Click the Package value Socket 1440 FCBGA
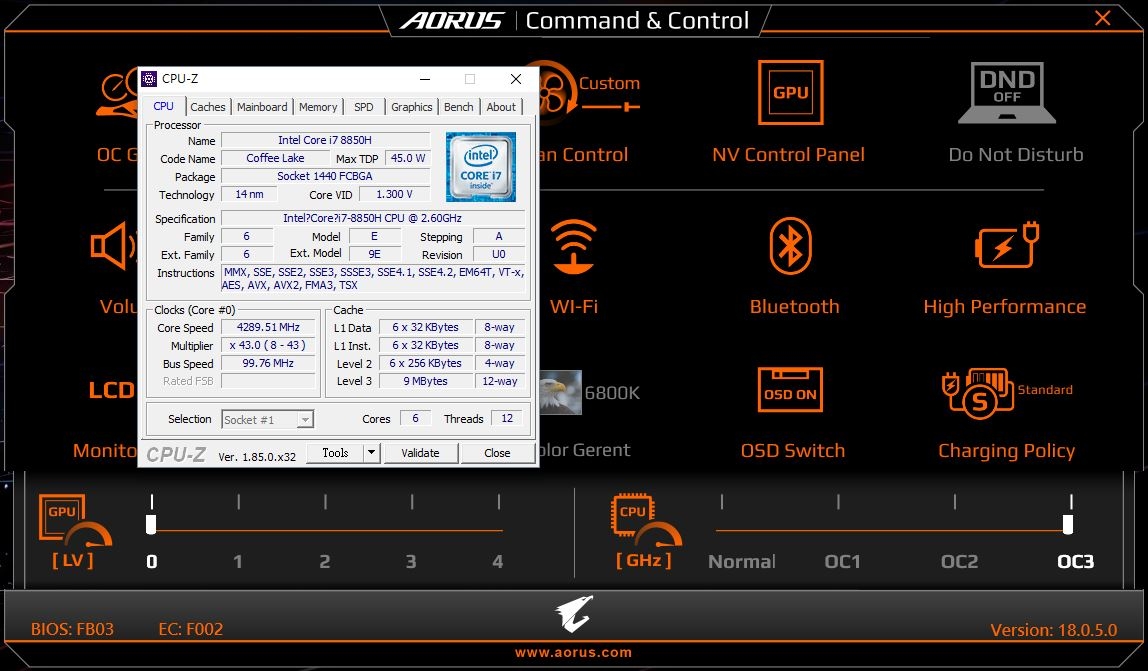Viewport: 1148px width, 671px height. tap(325, 176)
